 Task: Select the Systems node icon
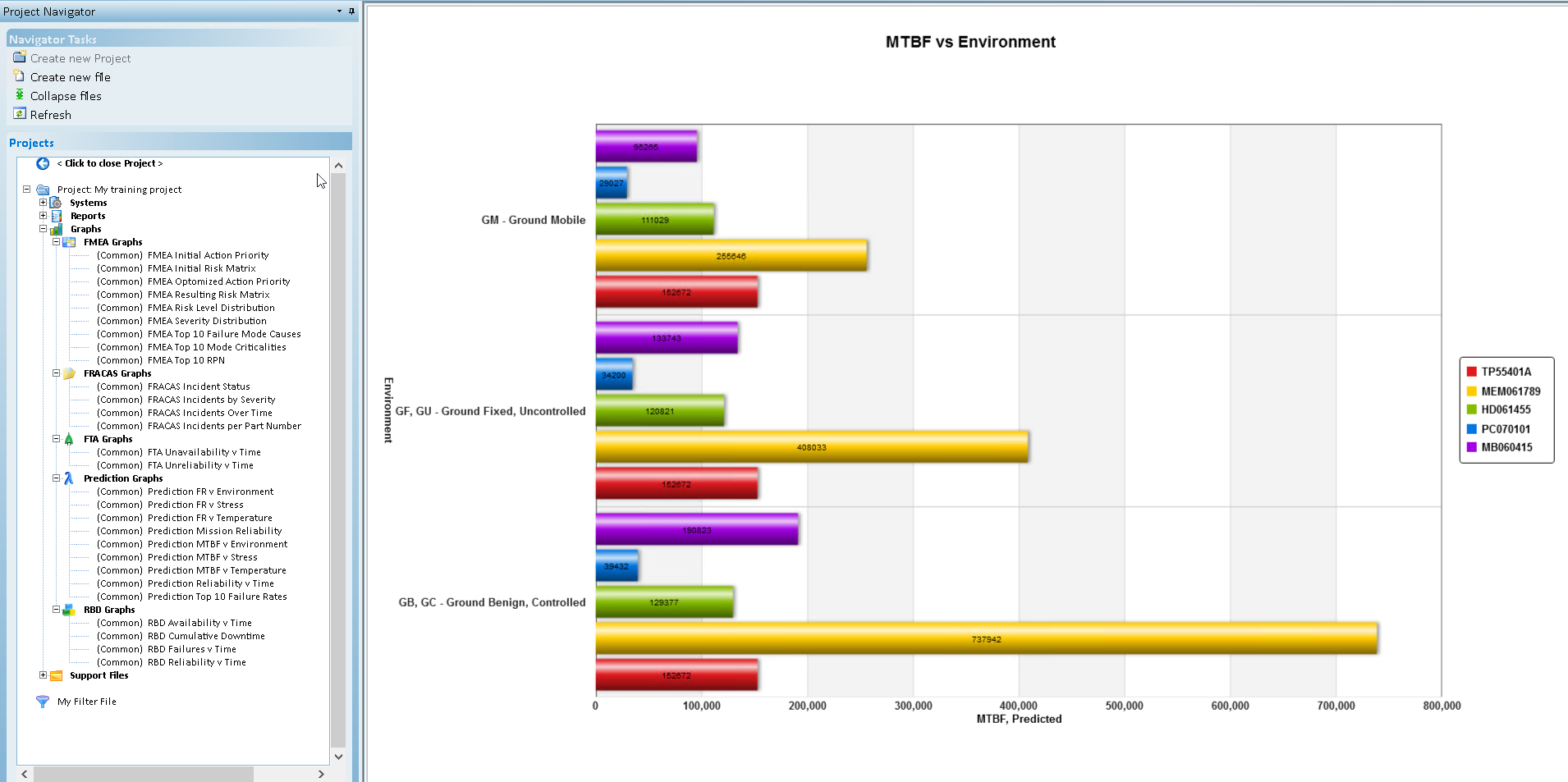56,203
